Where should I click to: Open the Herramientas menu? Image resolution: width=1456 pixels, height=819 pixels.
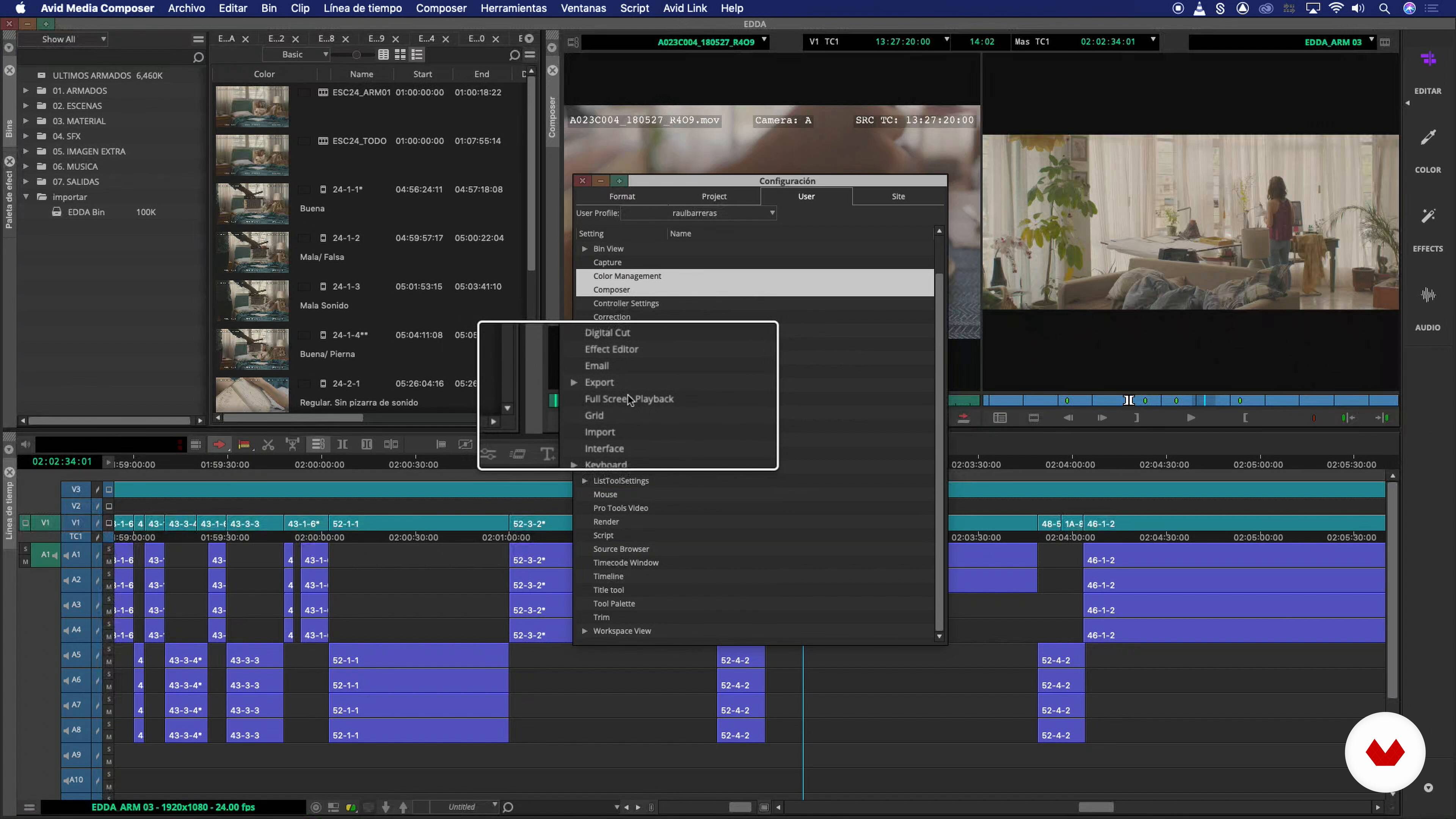point(513,8)
